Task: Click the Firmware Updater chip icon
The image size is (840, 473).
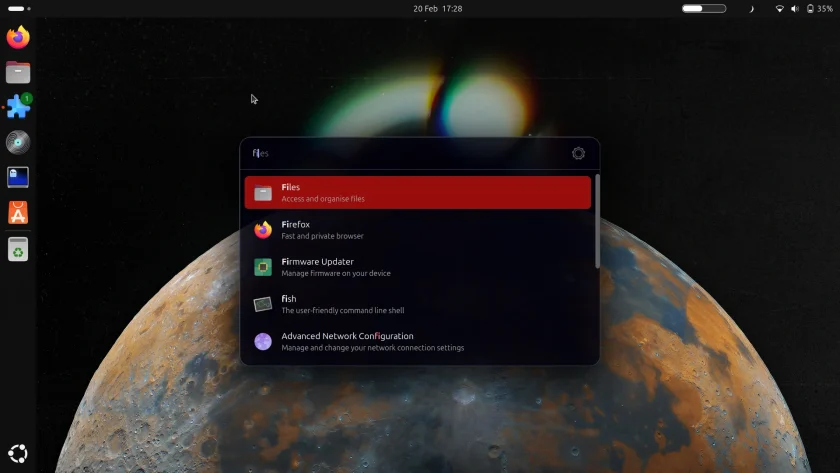Action: click(x=263, y=267)
